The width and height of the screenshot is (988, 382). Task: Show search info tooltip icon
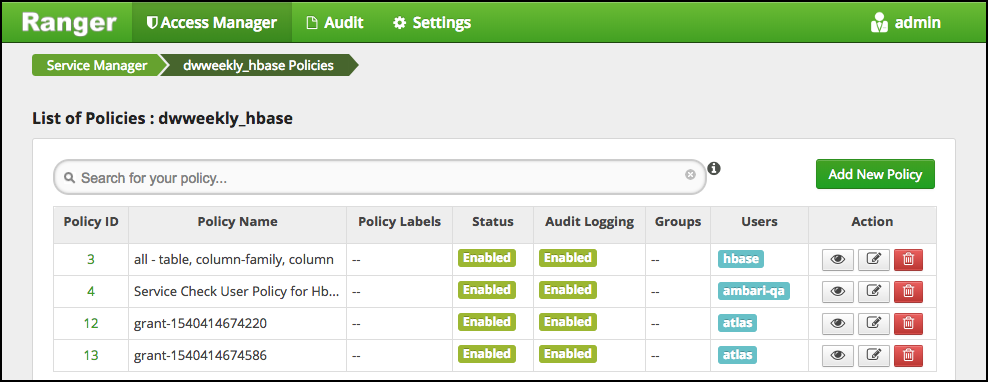pos(714,168)
